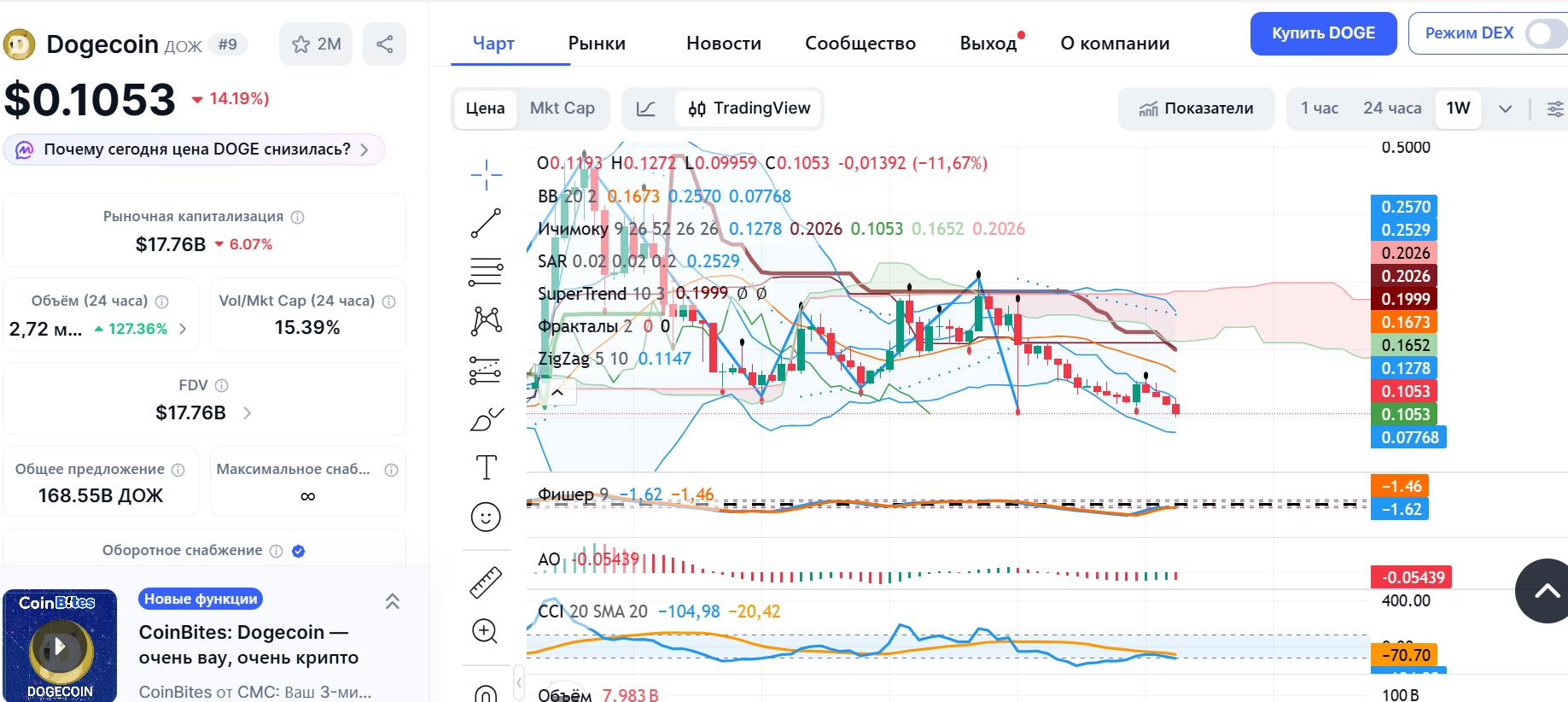
Task: Set chart range to 24 часа
Action: [1392, 108]
